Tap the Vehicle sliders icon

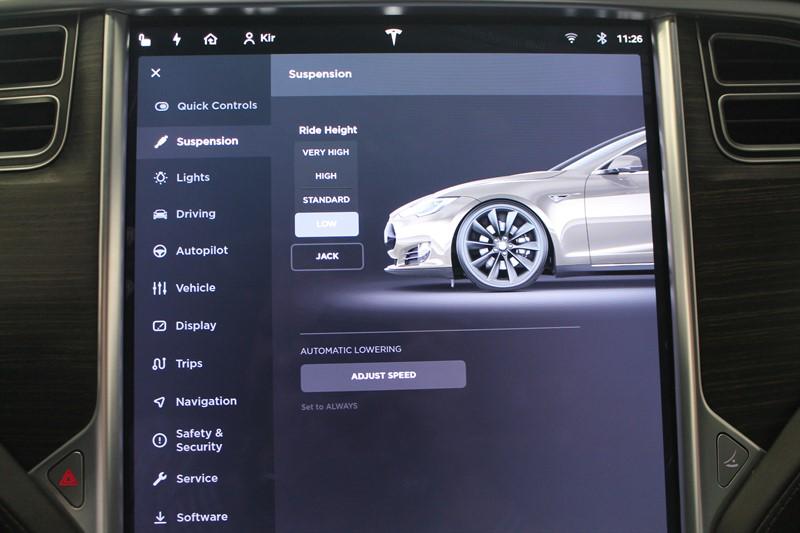click(x=159, y=288)
